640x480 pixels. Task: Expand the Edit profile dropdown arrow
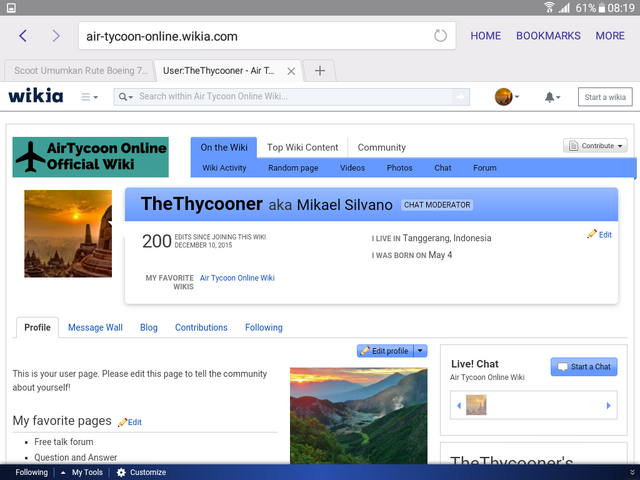pos(420,351)
